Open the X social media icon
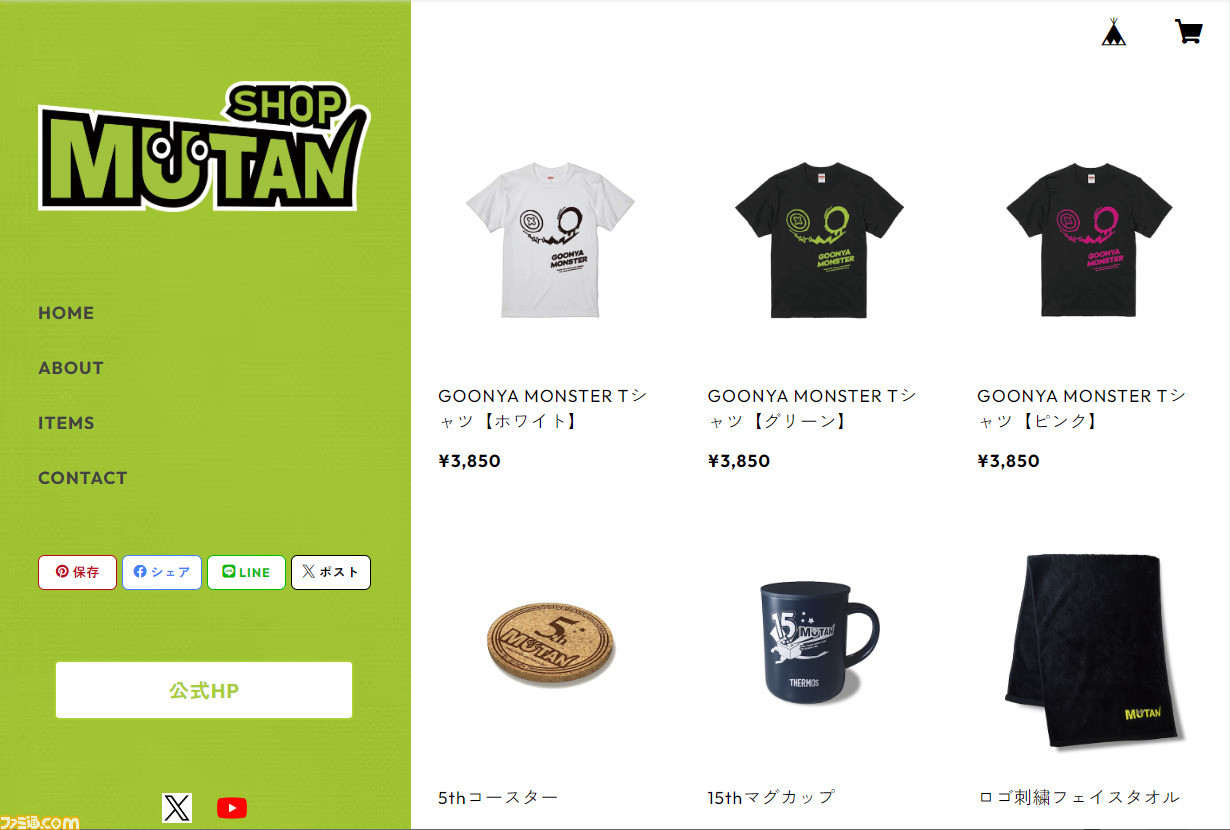1230x830 pixels. [x=177, y=807]
